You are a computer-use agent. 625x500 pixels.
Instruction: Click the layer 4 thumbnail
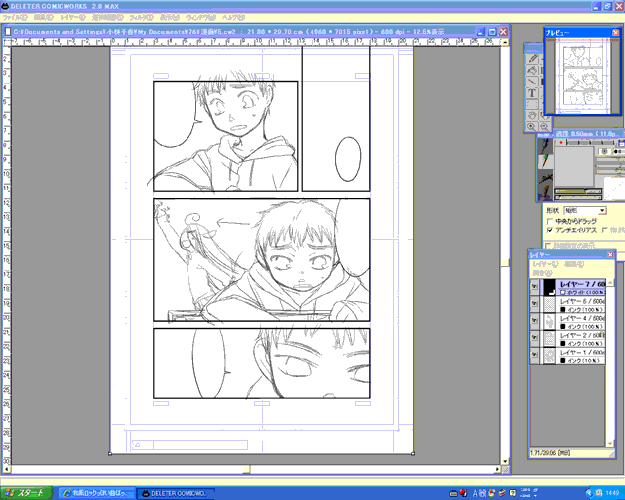(x=550, y=321)
